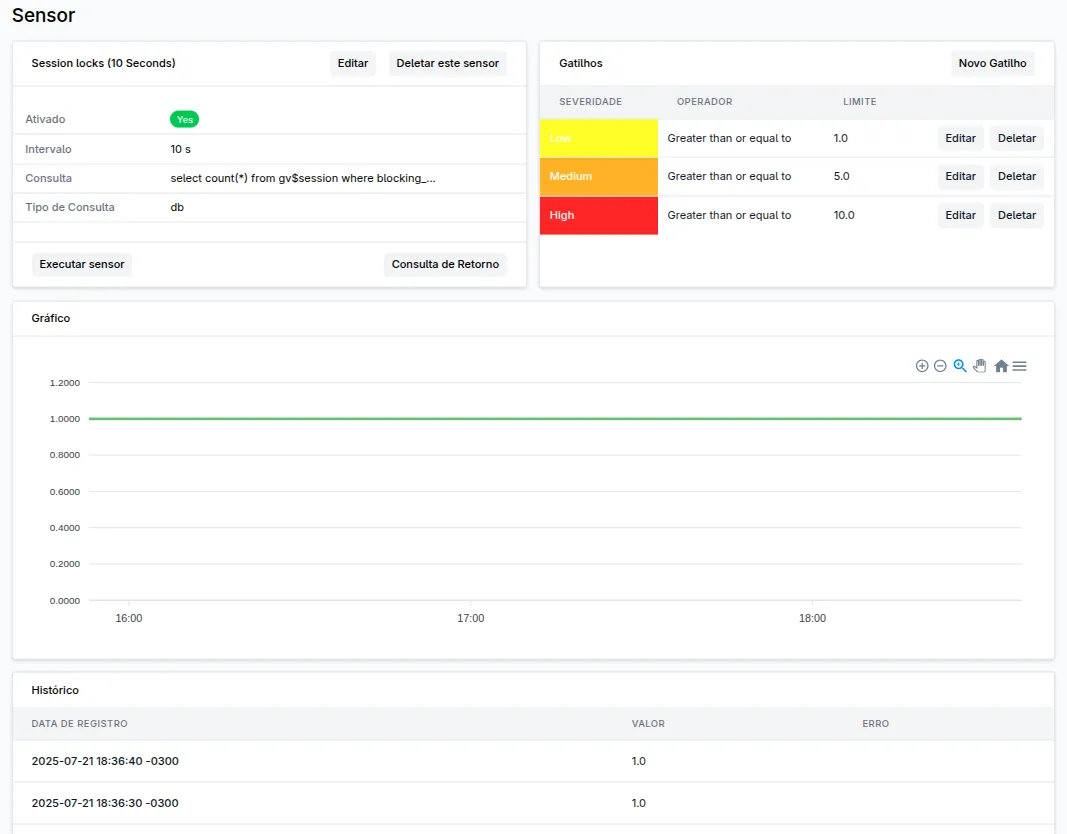Click Deletar este sensor
The height and width of the screenshot is (834, 1067).
(447, 63)
